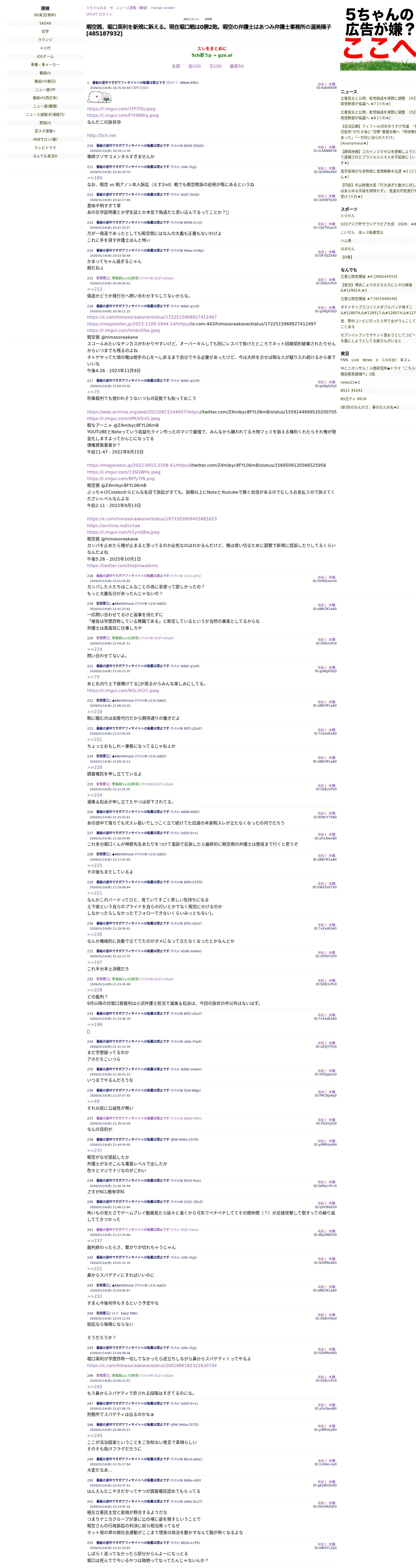This screenshot has width=416, height=1568.
Task: Open the 5ちゃんねる home link
Action: point(96,8)
